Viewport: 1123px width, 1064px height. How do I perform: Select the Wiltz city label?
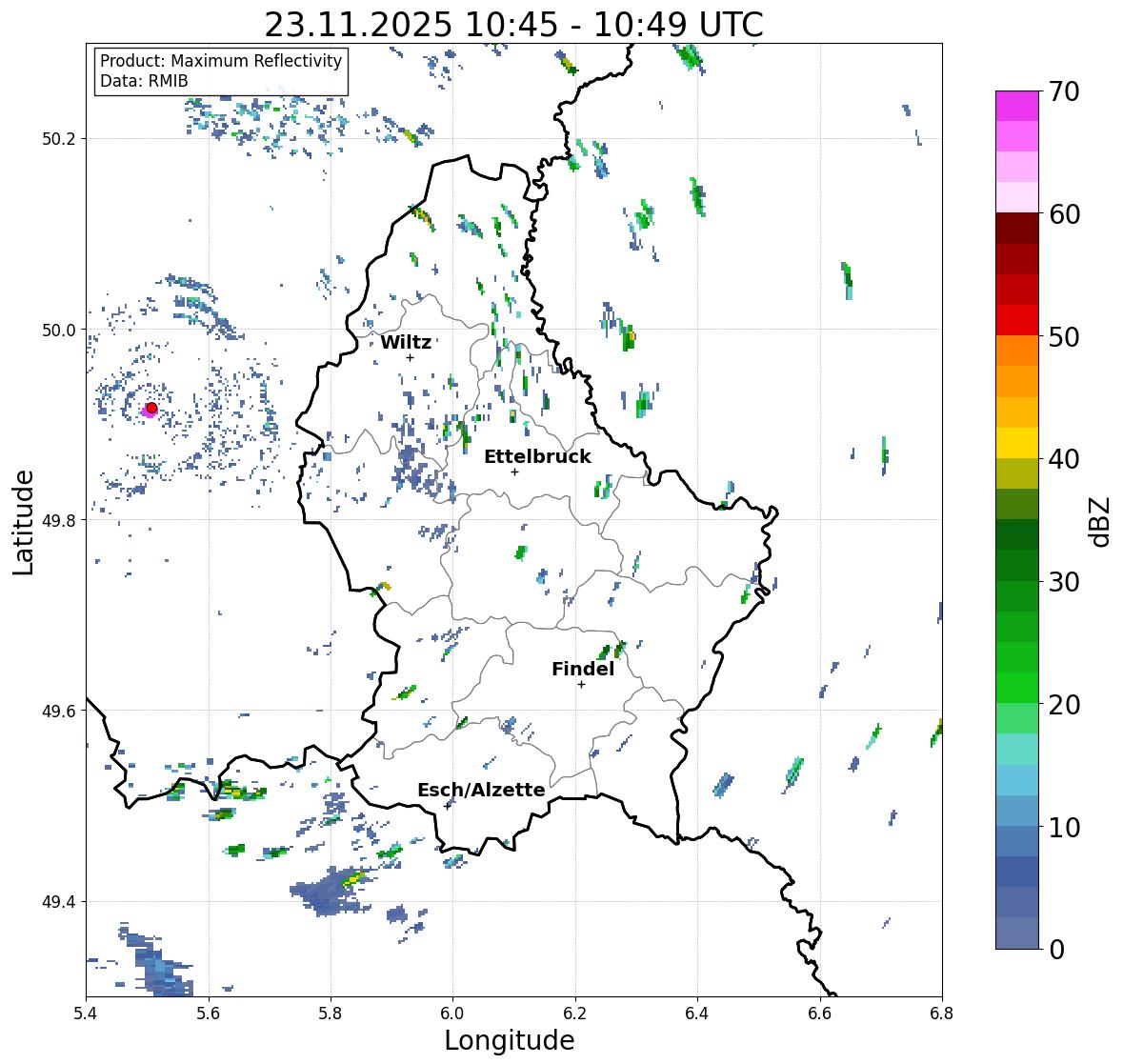406,342
